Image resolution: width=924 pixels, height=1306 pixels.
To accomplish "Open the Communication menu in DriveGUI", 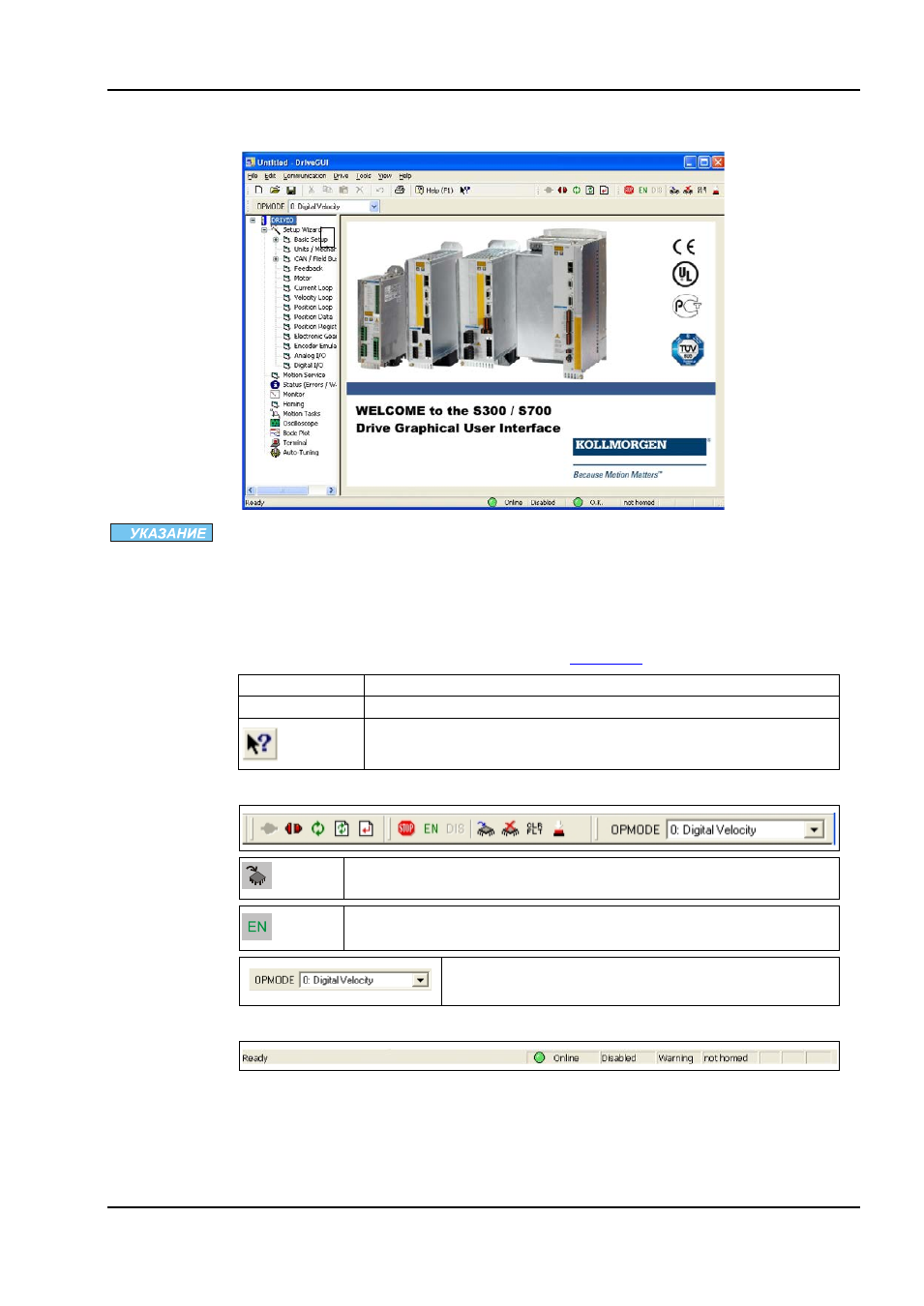I will point(305,176).
